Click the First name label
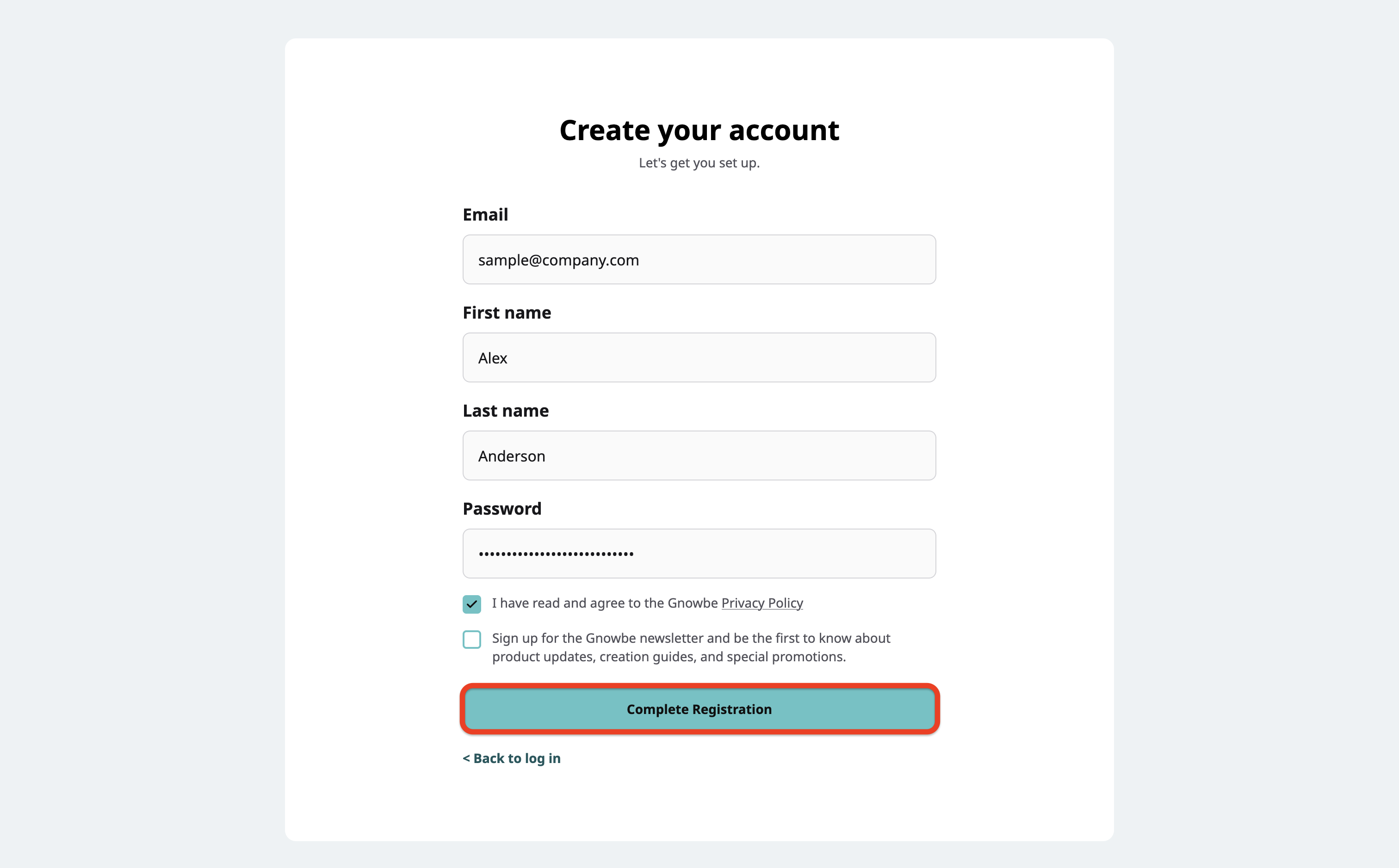 (x=507, y=313)
